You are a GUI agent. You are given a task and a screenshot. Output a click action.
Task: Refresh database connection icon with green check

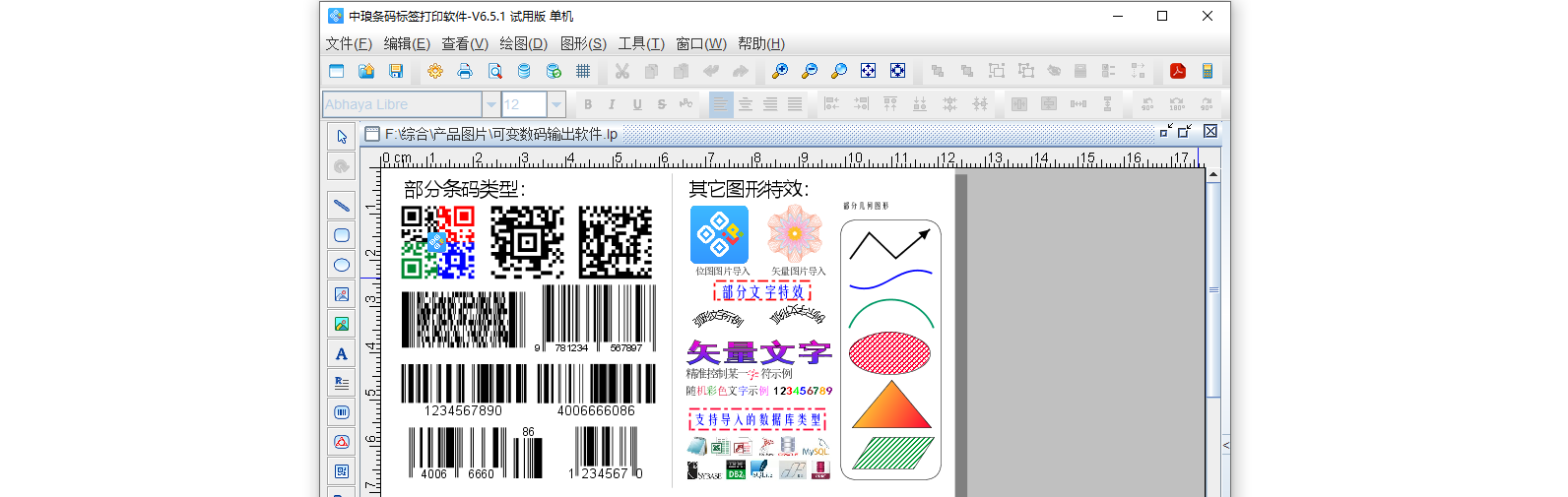pos(554,71)
